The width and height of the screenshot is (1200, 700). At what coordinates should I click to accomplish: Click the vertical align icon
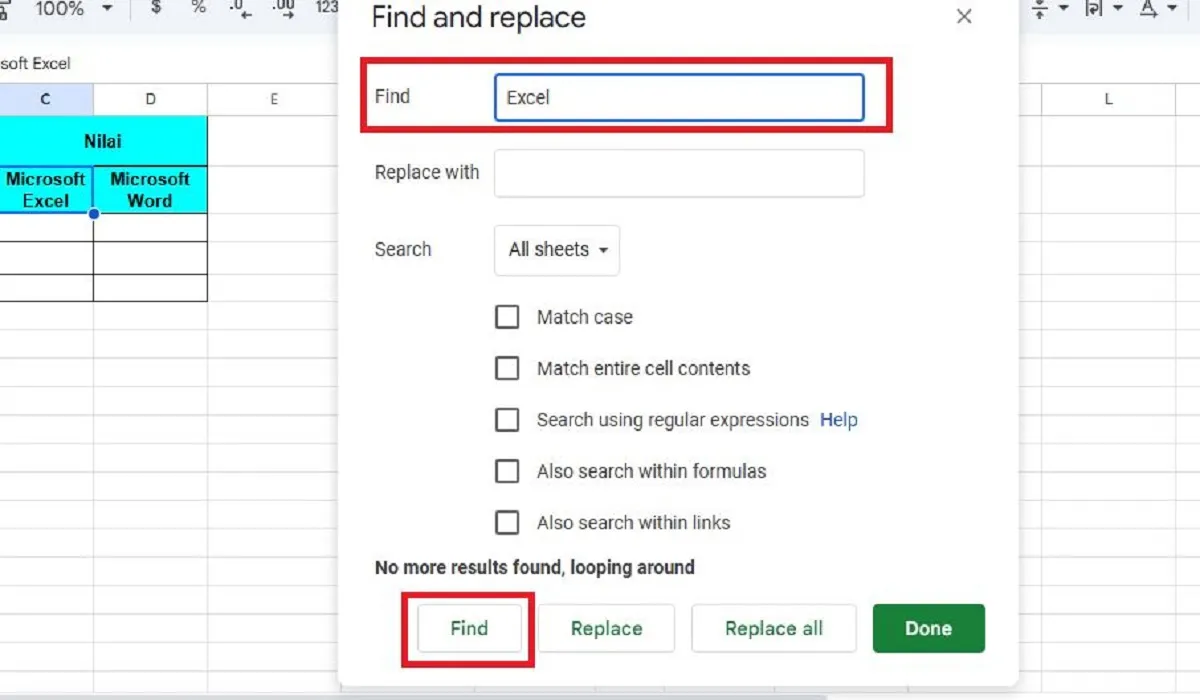click(x=1040, y=10)
